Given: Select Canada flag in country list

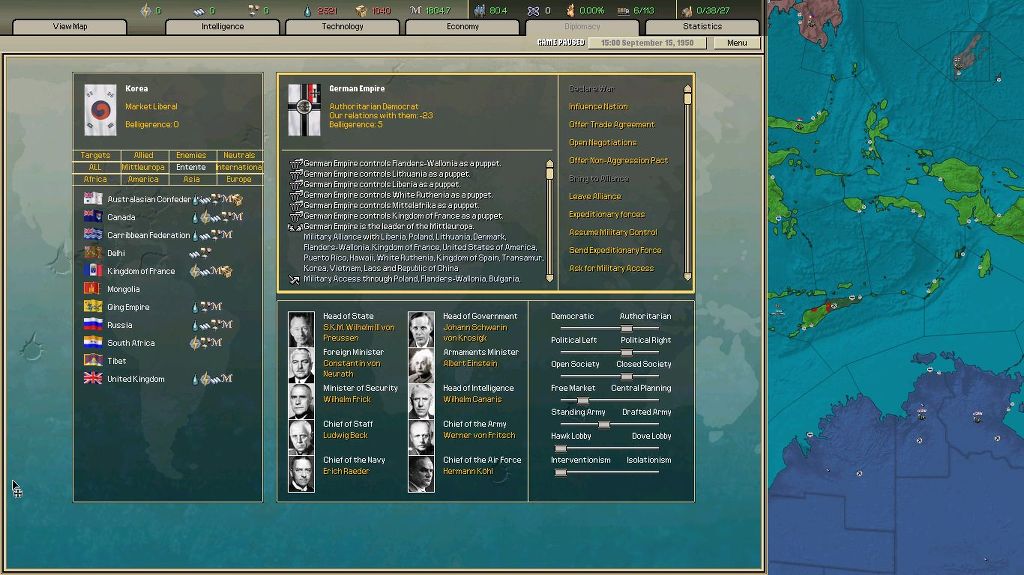Looking at the screenshot, I should coord(93,216).
